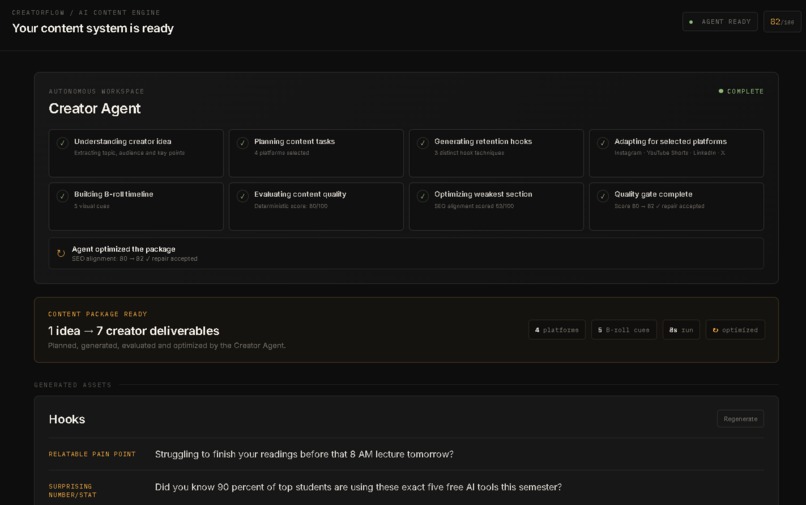Image resolution: width=806 pixels, height=505 pixels.
Task: Click the GENERATED ASSETS section label
Action: (72, 385)
